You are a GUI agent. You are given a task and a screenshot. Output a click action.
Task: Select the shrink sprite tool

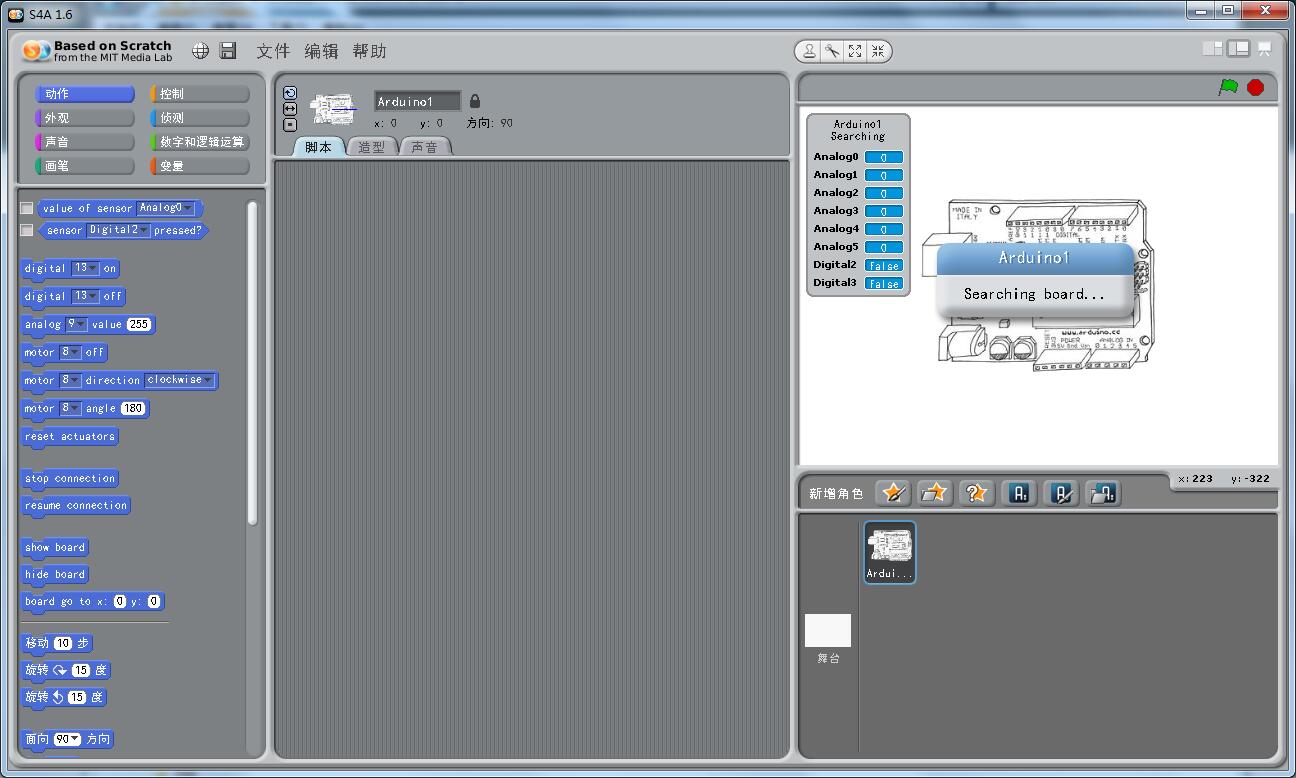(877, 51)
